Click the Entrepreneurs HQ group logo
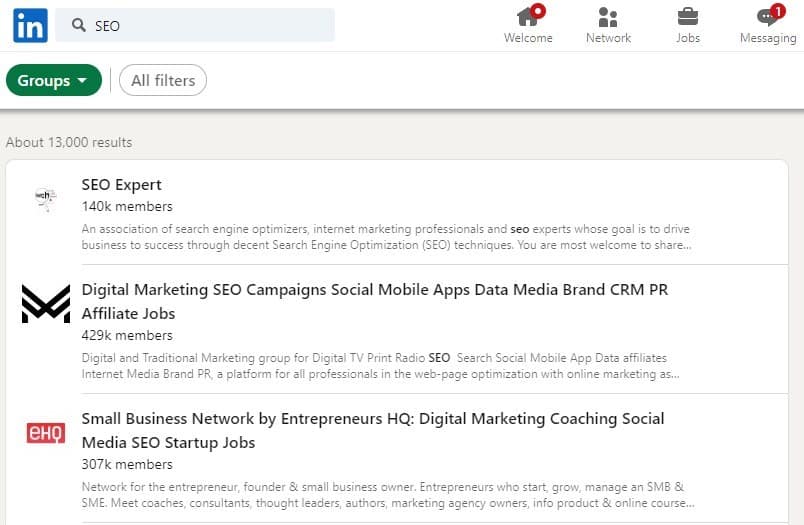 click(x=45, y=432)
